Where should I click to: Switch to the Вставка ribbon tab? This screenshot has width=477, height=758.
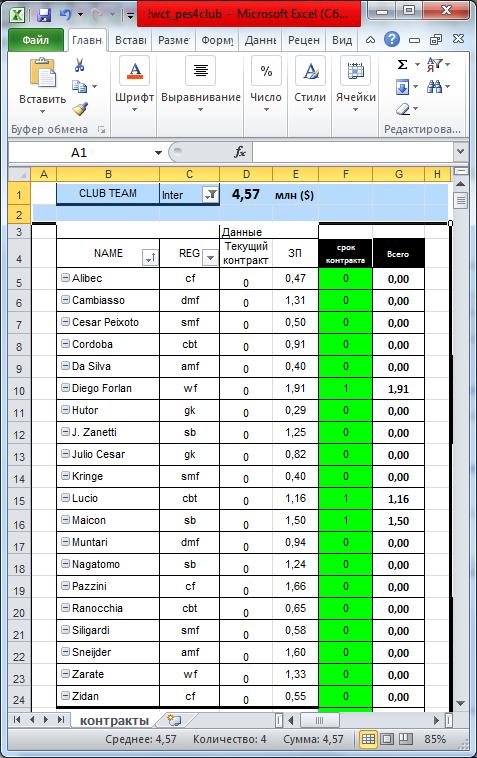tap(130, 40)
